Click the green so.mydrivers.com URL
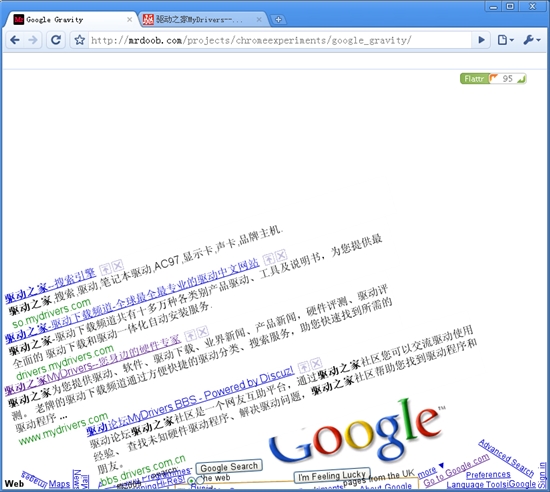The width and height of the screenshot is (550, 492). [x=52, y=313]
